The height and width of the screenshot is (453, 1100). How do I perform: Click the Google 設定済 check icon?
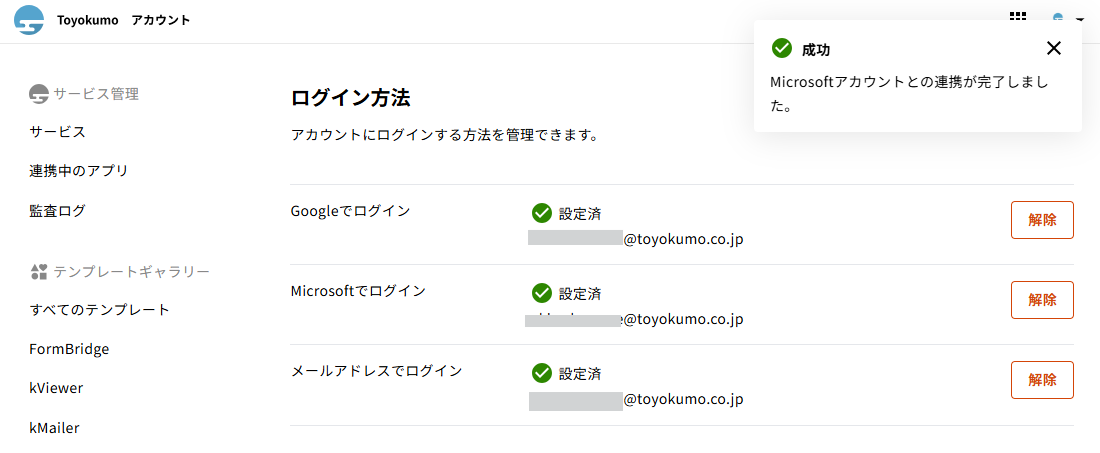542,213
